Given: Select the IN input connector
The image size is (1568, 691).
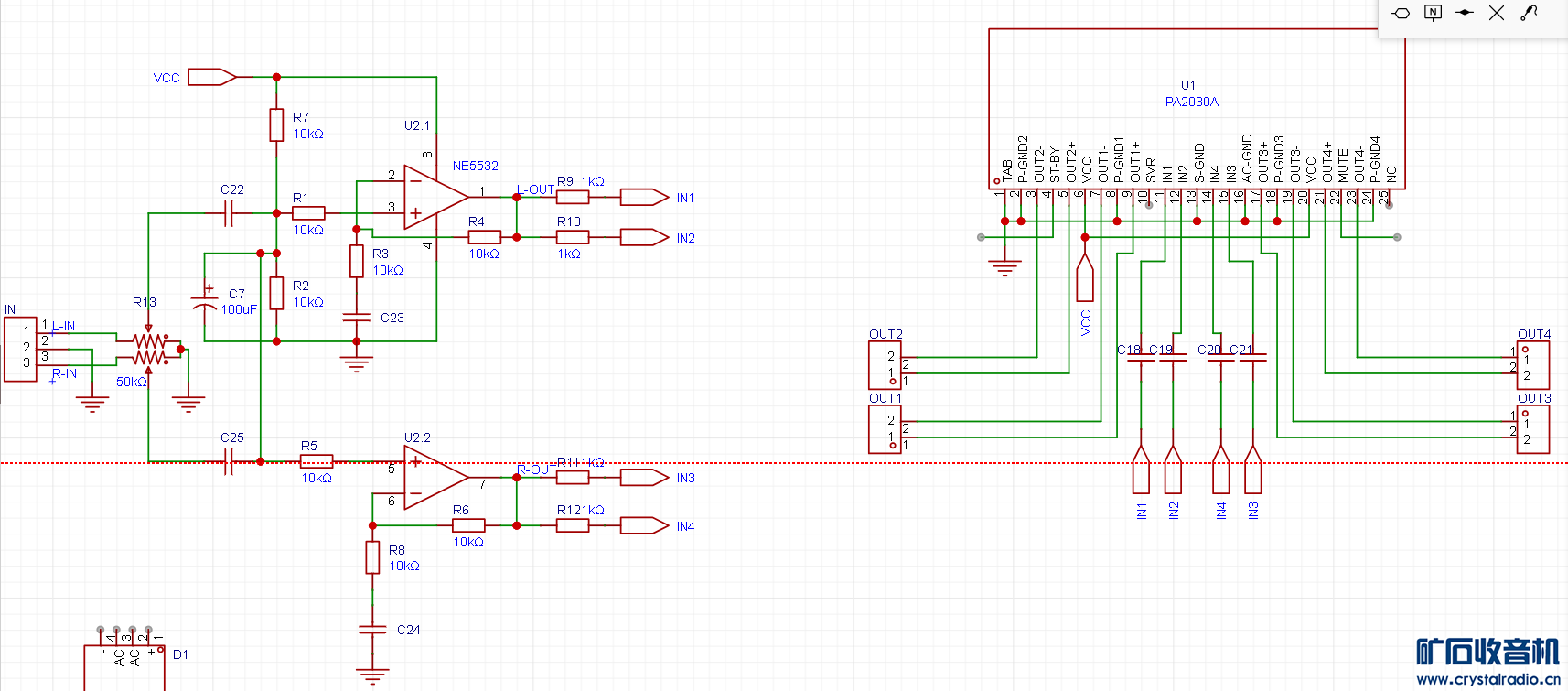Looking at the screenshot, I should click(20, 350).
